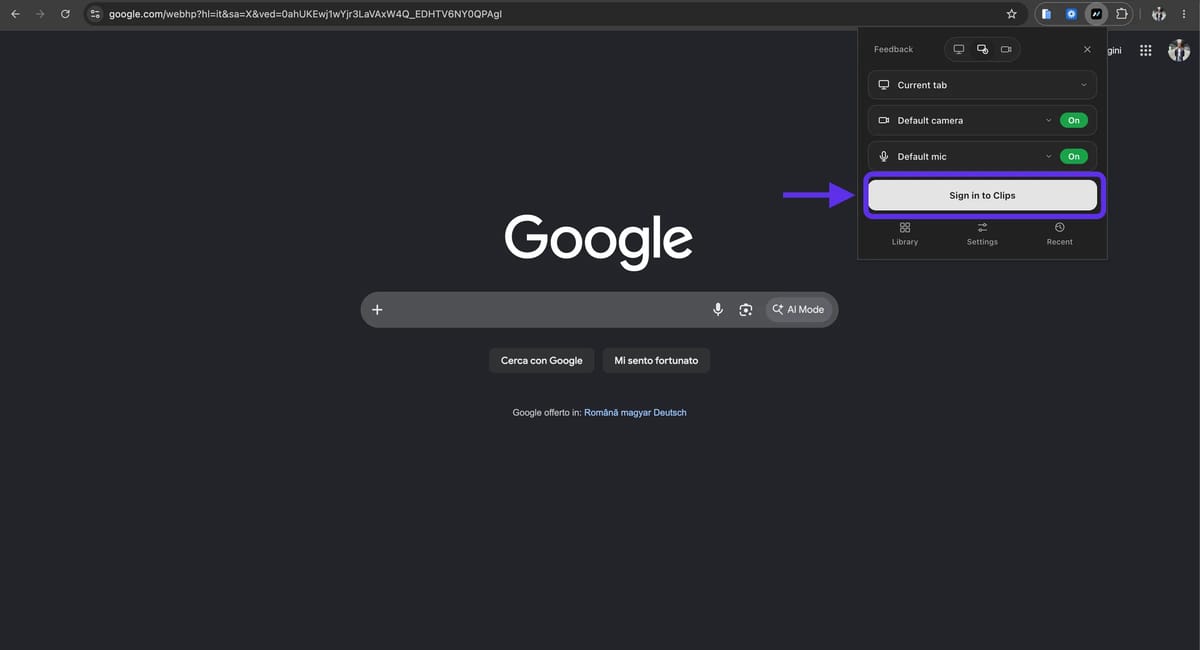Viewport: 1200px width, 650px height.
Task: Click the AI Mode button
Action: click(798, 310)
